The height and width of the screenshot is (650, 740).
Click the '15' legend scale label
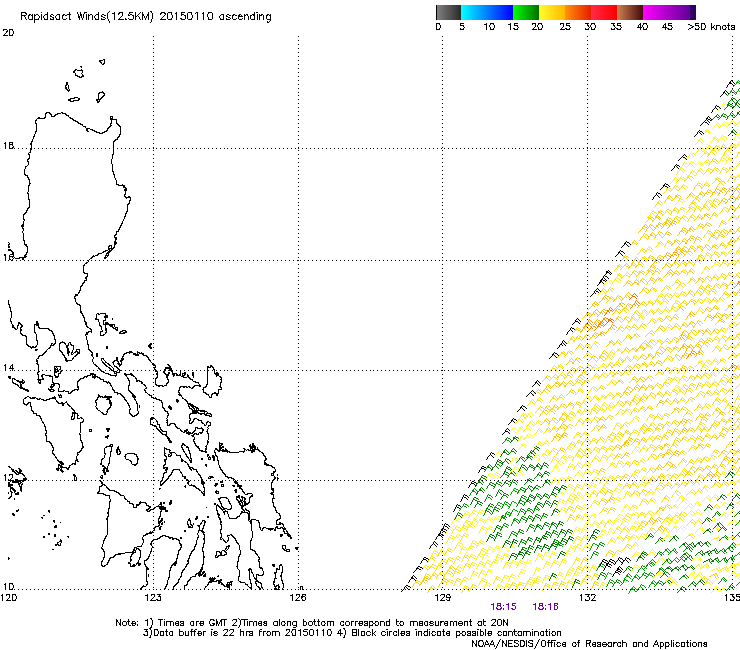tap(513, 27)
